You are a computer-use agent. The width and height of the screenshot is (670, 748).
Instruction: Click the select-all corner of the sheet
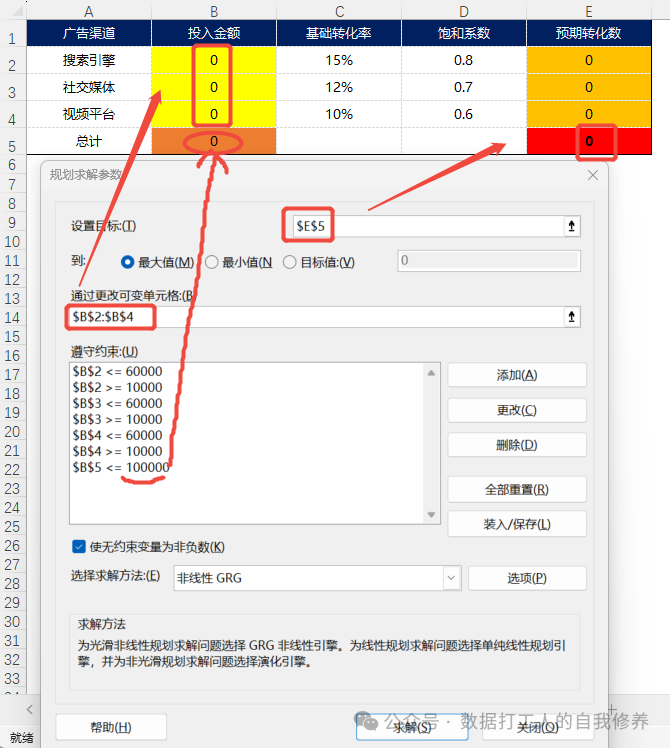[x=13, y=10]
